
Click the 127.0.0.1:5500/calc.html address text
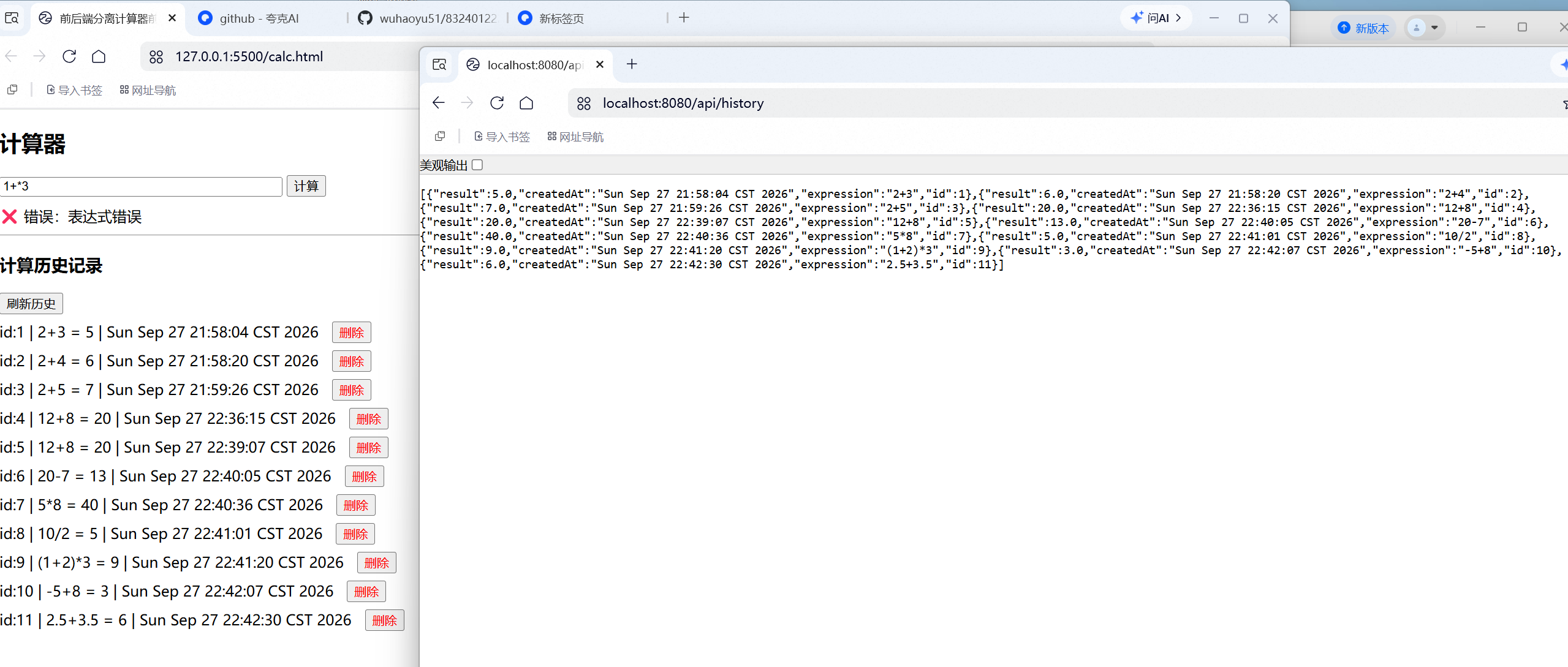pos(249,56)
